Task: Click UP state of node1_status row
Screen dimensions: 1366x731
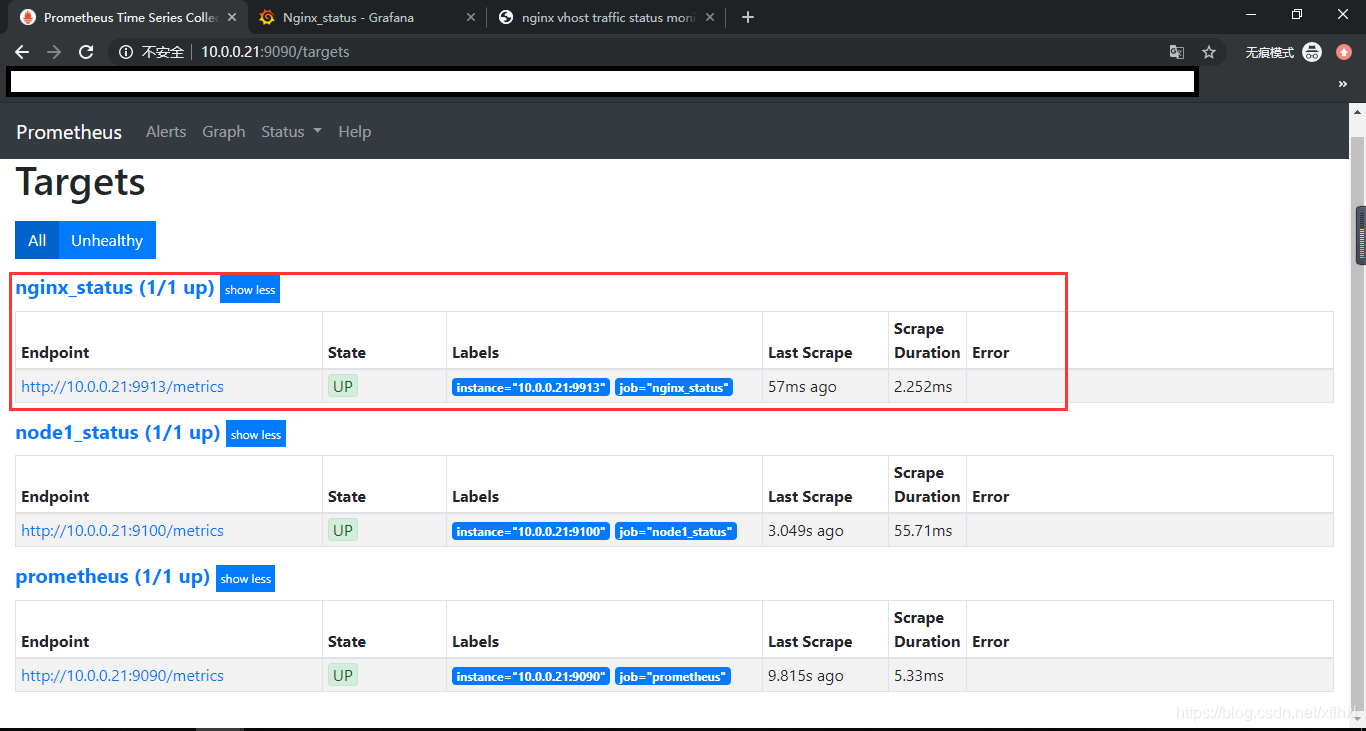Action: pyautogui.click(x=343, y=530)
